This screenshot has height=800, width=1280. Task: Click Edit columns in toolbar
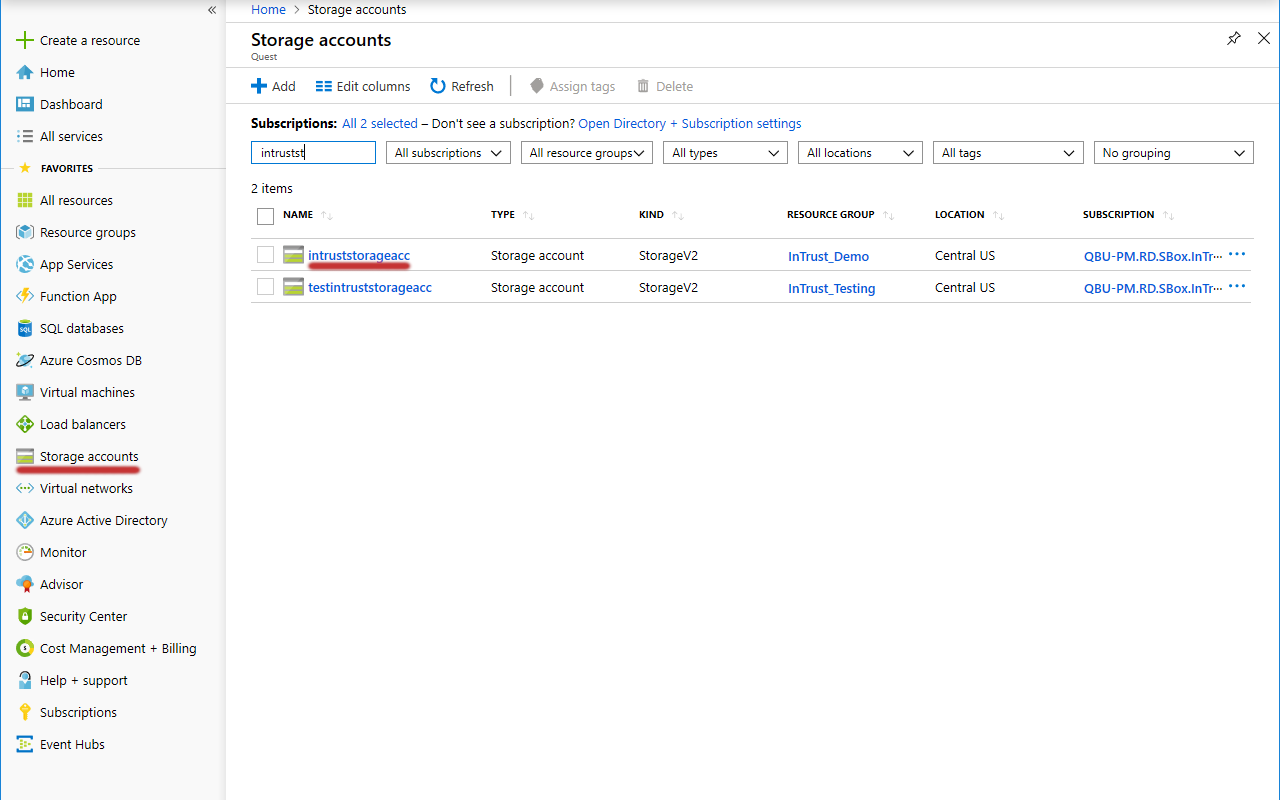tap(363, 86)
